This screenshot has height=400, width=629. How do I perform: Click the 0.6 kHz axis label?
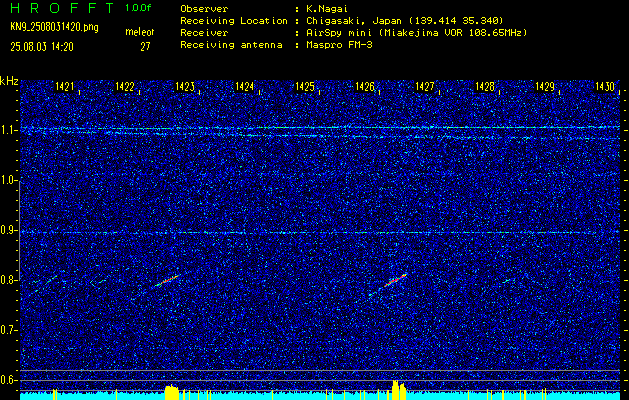pyautogui.click(x=8, y=380)
